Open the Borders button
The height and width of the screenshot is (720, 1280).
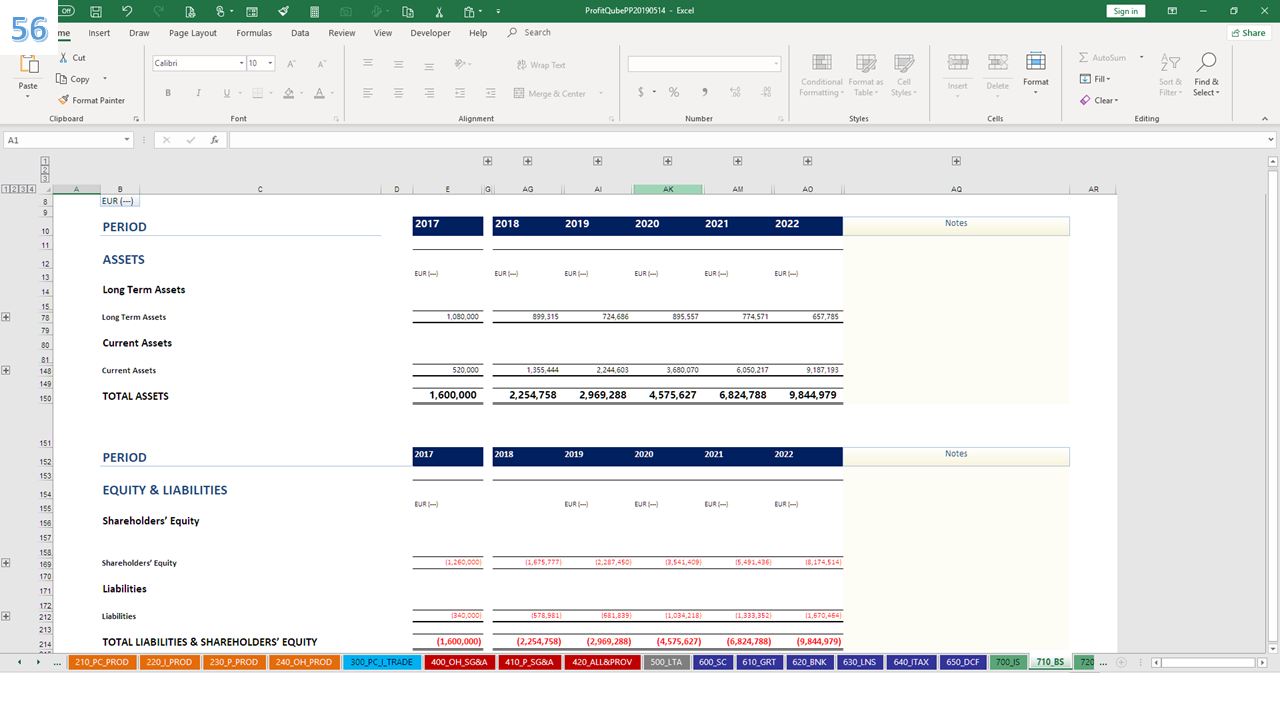[x=257, y=93]
